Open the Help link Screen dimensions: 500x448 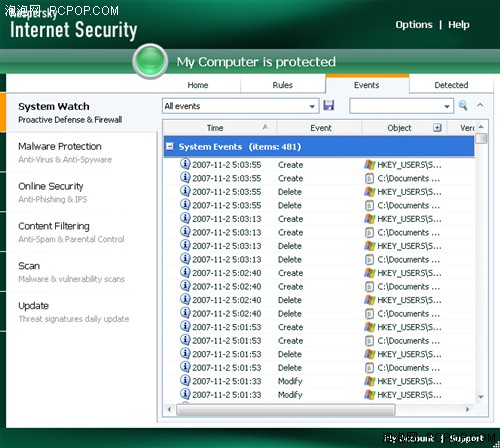[459, 25]
